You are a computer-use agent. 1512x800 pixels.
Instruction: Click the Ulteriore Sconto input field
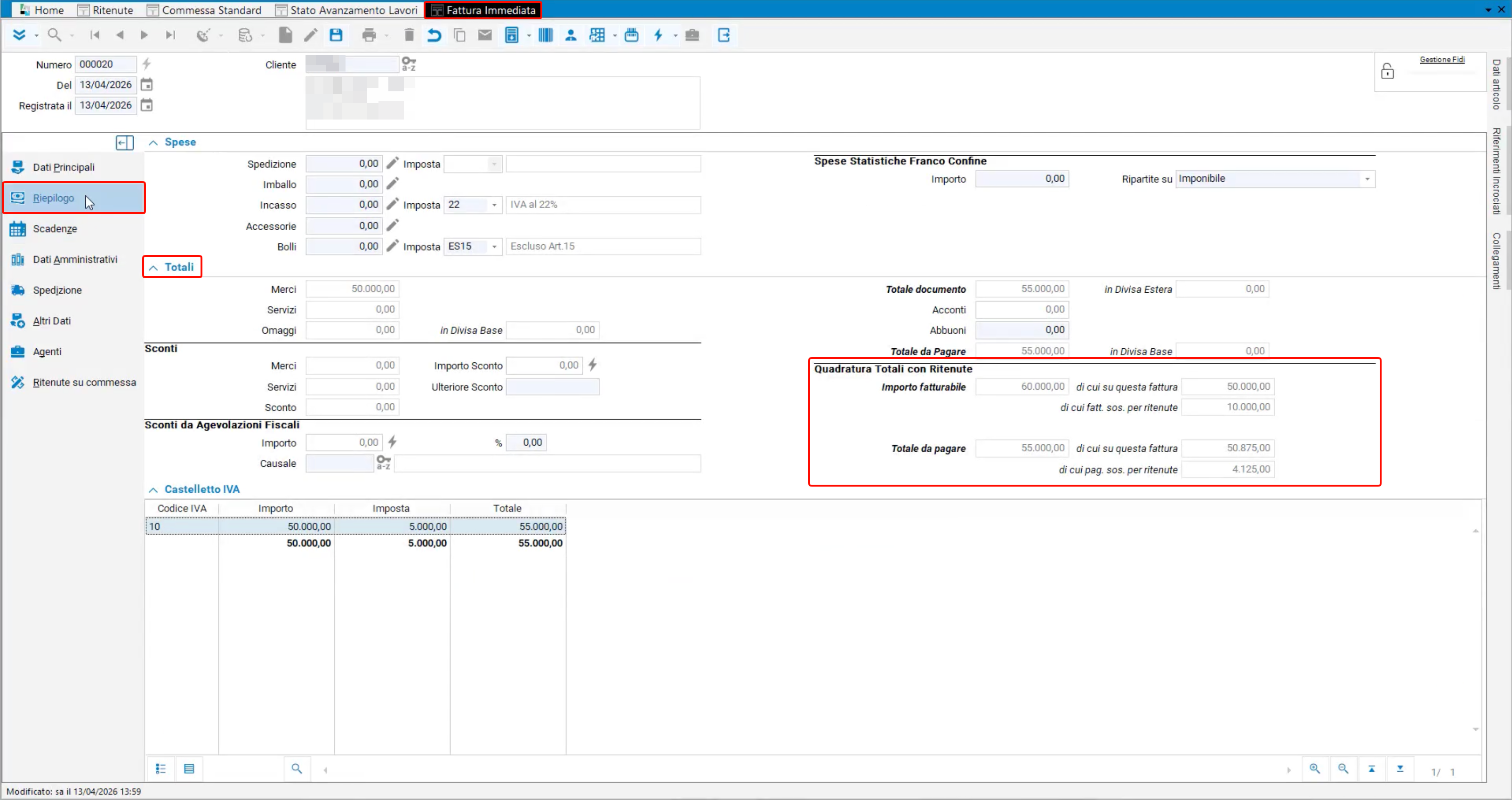(552, 387)
